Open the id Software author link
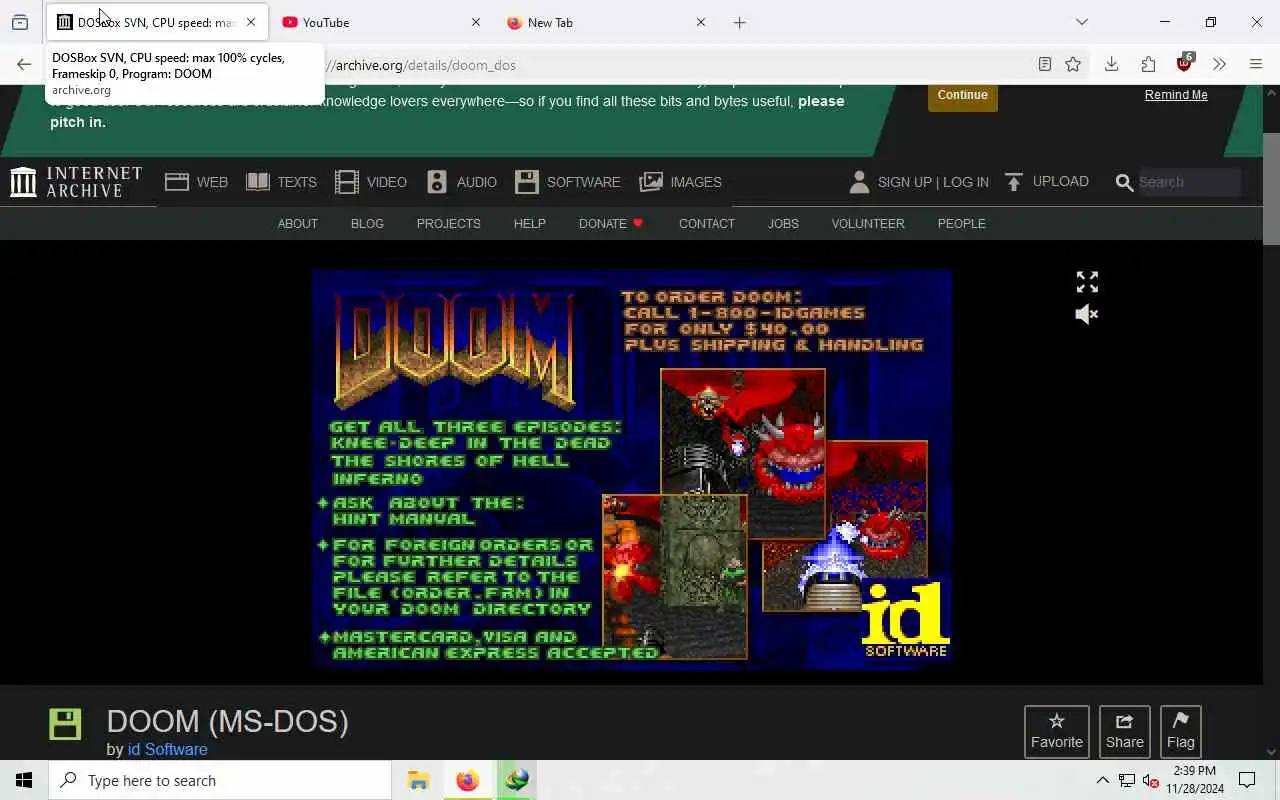 (x=168, y=749)
